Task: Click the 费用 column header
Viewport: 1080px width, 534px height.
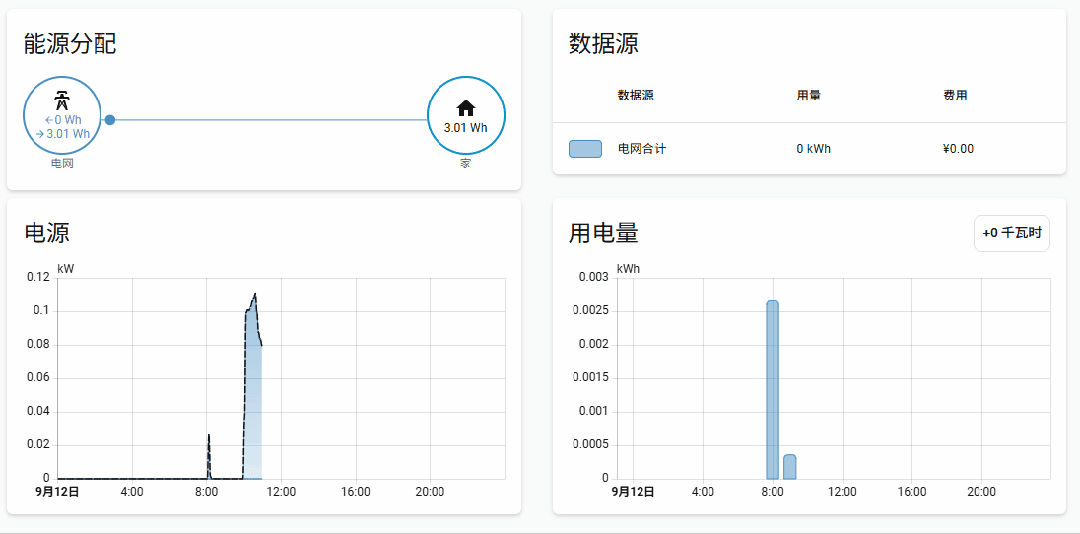Action: pos(955,96)
